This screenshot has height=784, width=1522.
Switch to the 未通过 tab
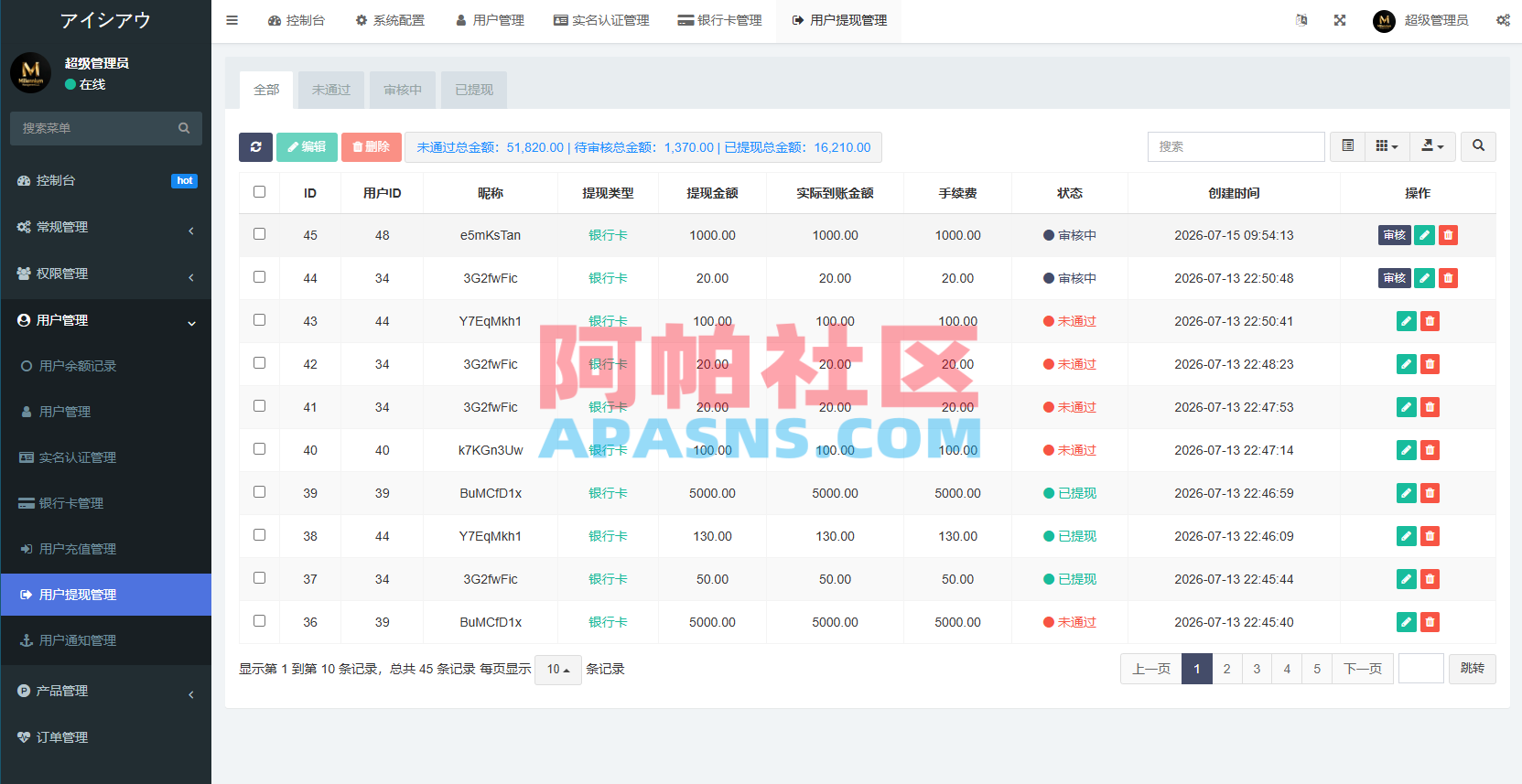331,90
